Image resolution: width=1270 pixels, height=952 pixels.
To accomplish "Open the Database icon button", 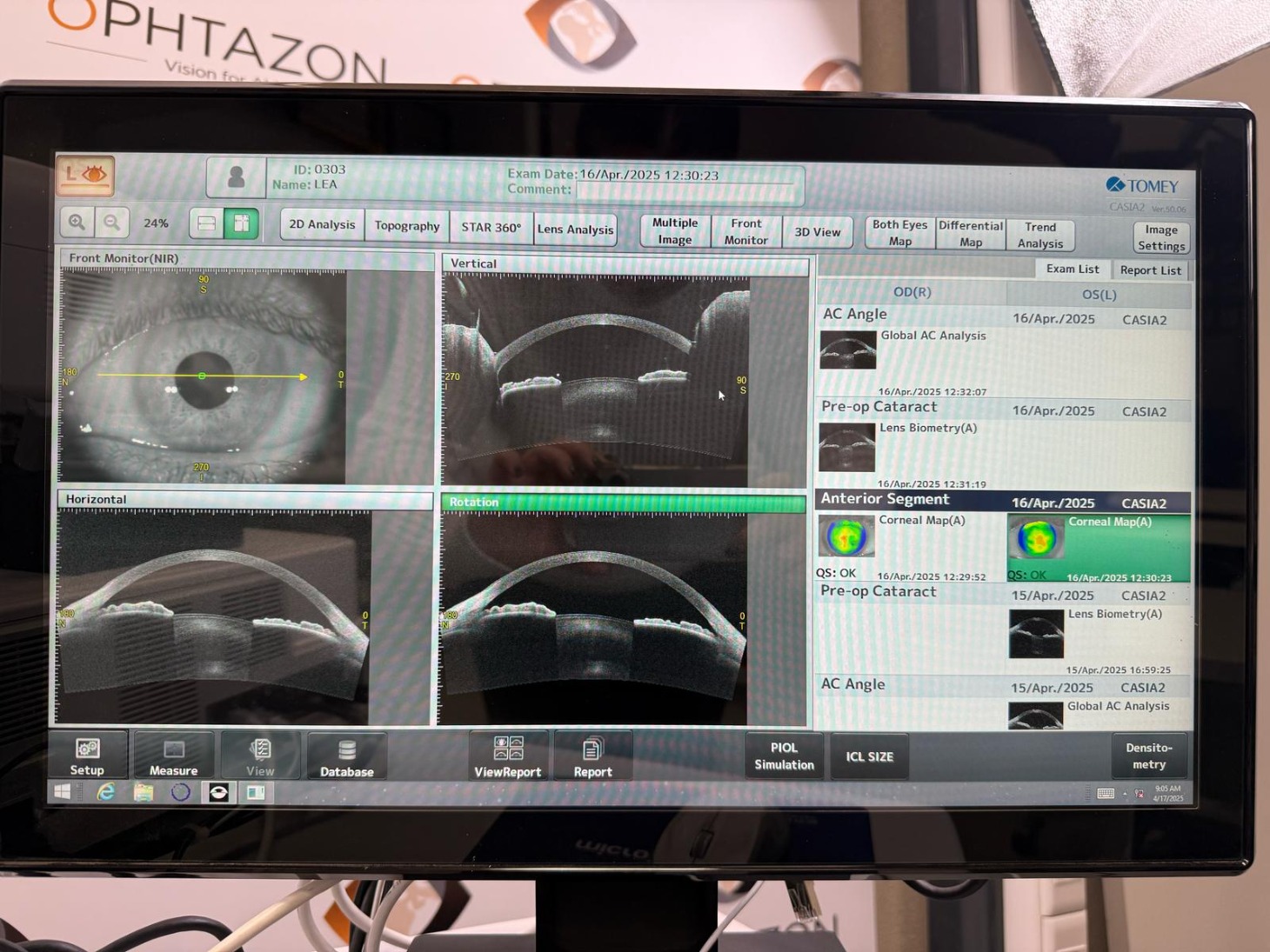I will pos(346,757).
